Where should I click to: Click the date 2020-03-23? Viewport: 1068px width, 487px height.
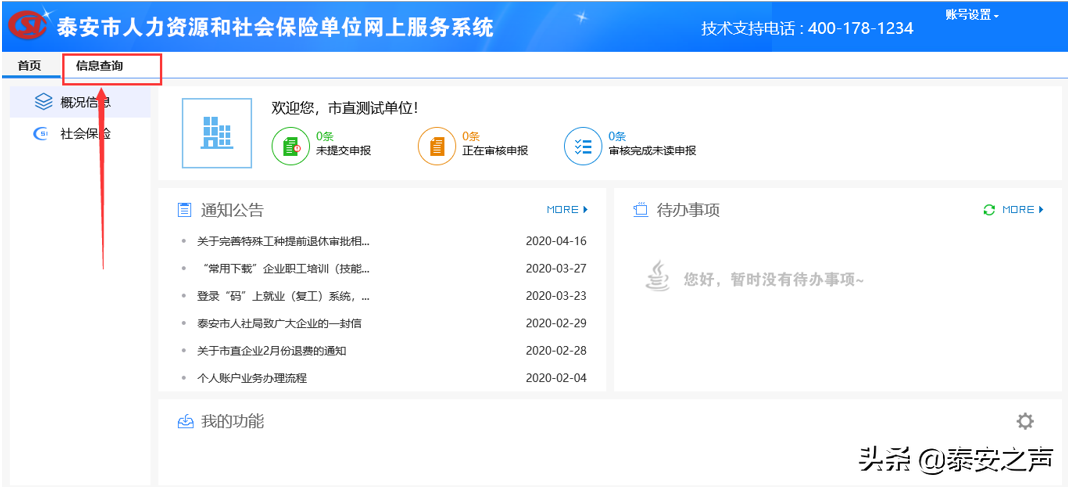click(x=556, y=296)
